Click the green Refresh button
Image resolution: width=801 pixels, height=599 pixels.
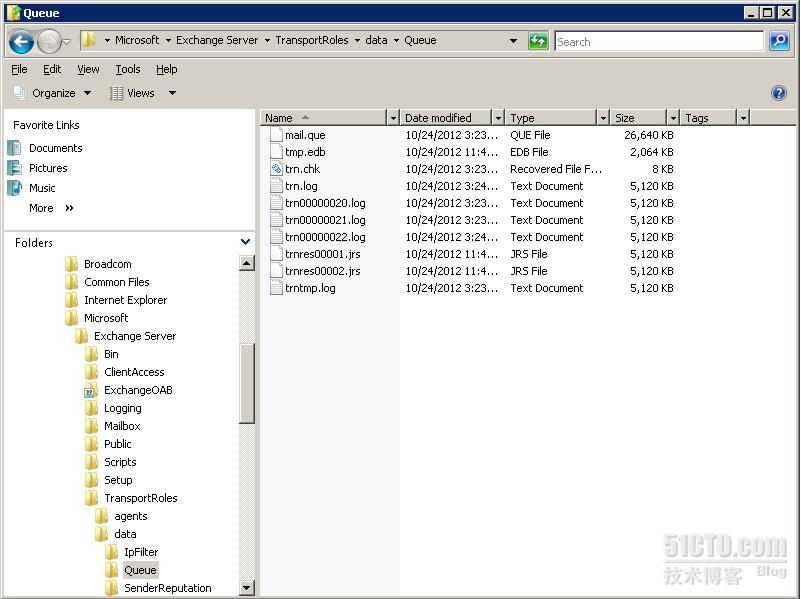(538, 41)
